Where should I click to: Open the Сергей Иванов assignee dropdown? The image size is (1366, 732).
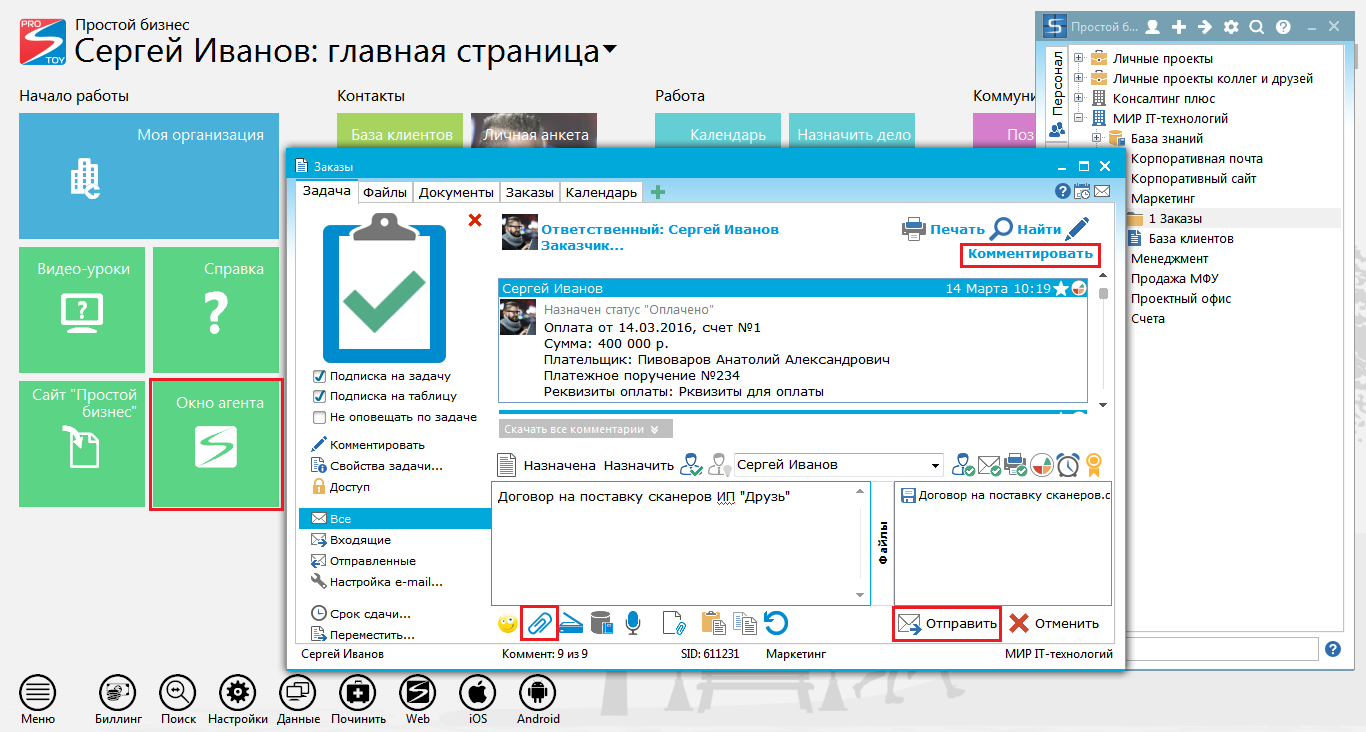coord(936,465)
